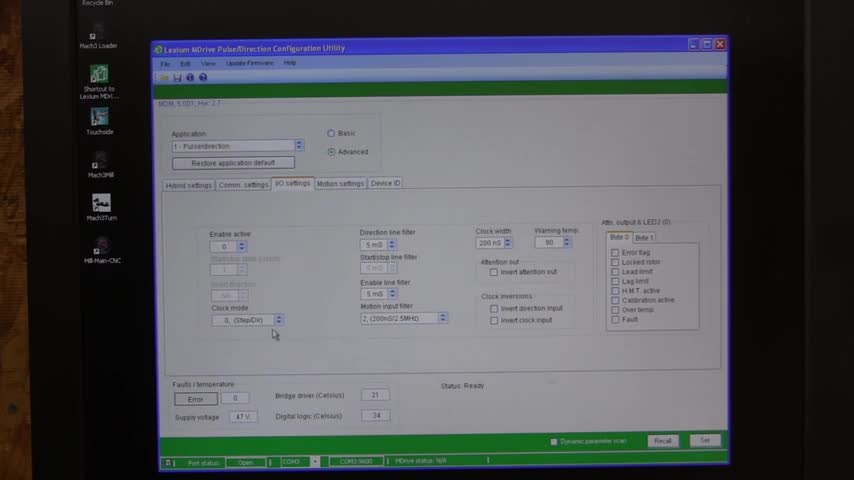The width and height of the screenshot is (854, 480).
Task: Click the Set button
Action: 705,440
